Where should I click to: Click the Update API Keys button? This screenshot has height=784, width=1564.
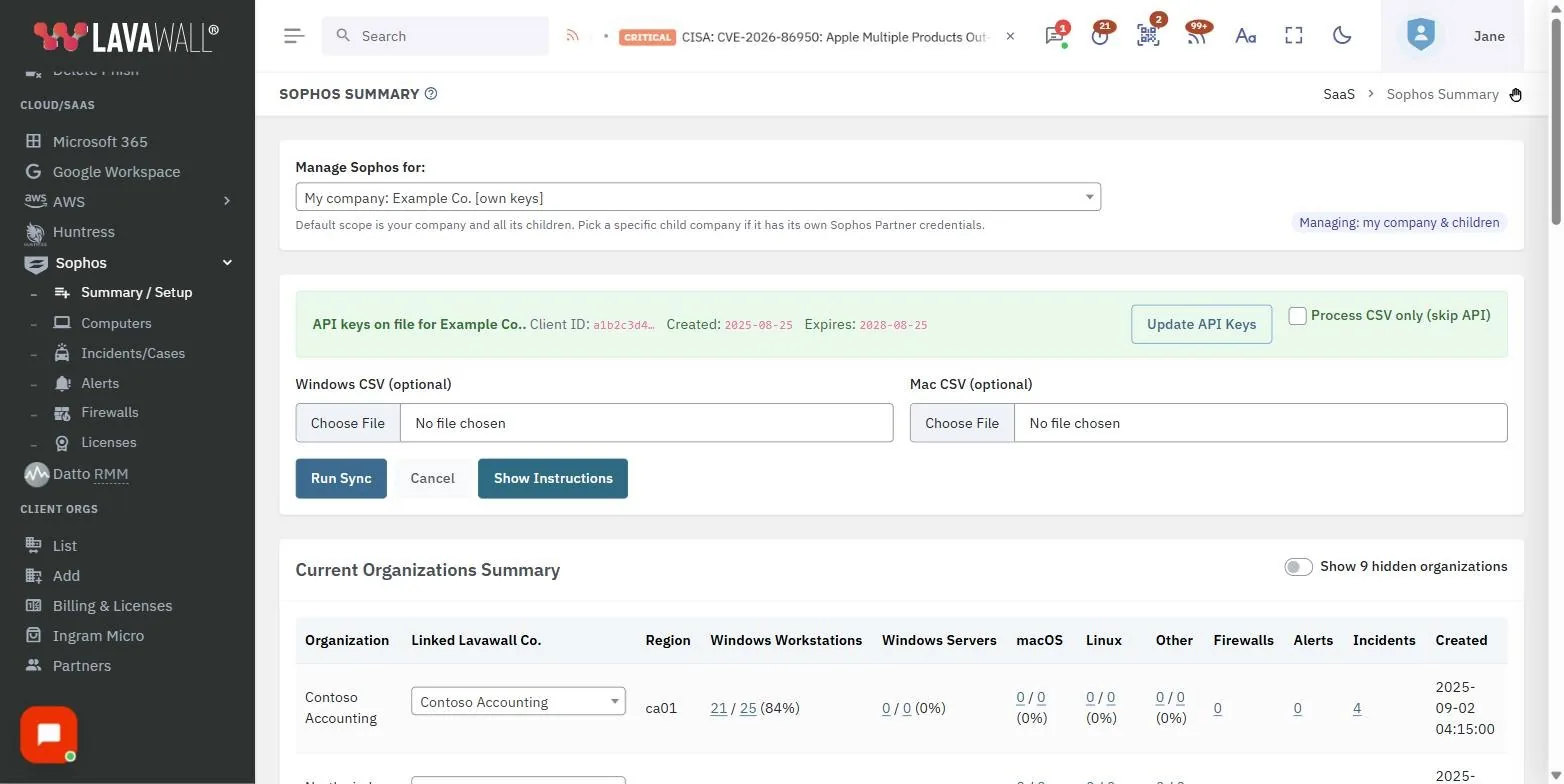[1201, 324]
